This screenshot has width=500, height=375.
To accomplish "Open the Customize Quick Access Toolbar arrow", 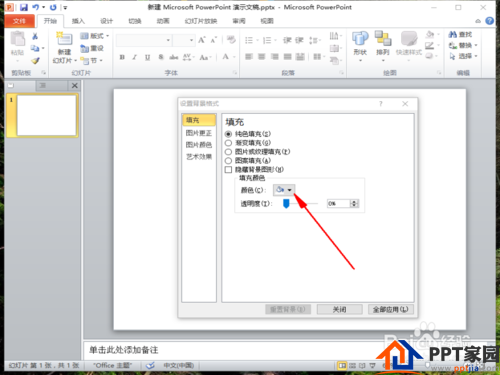I will point(65,7).
